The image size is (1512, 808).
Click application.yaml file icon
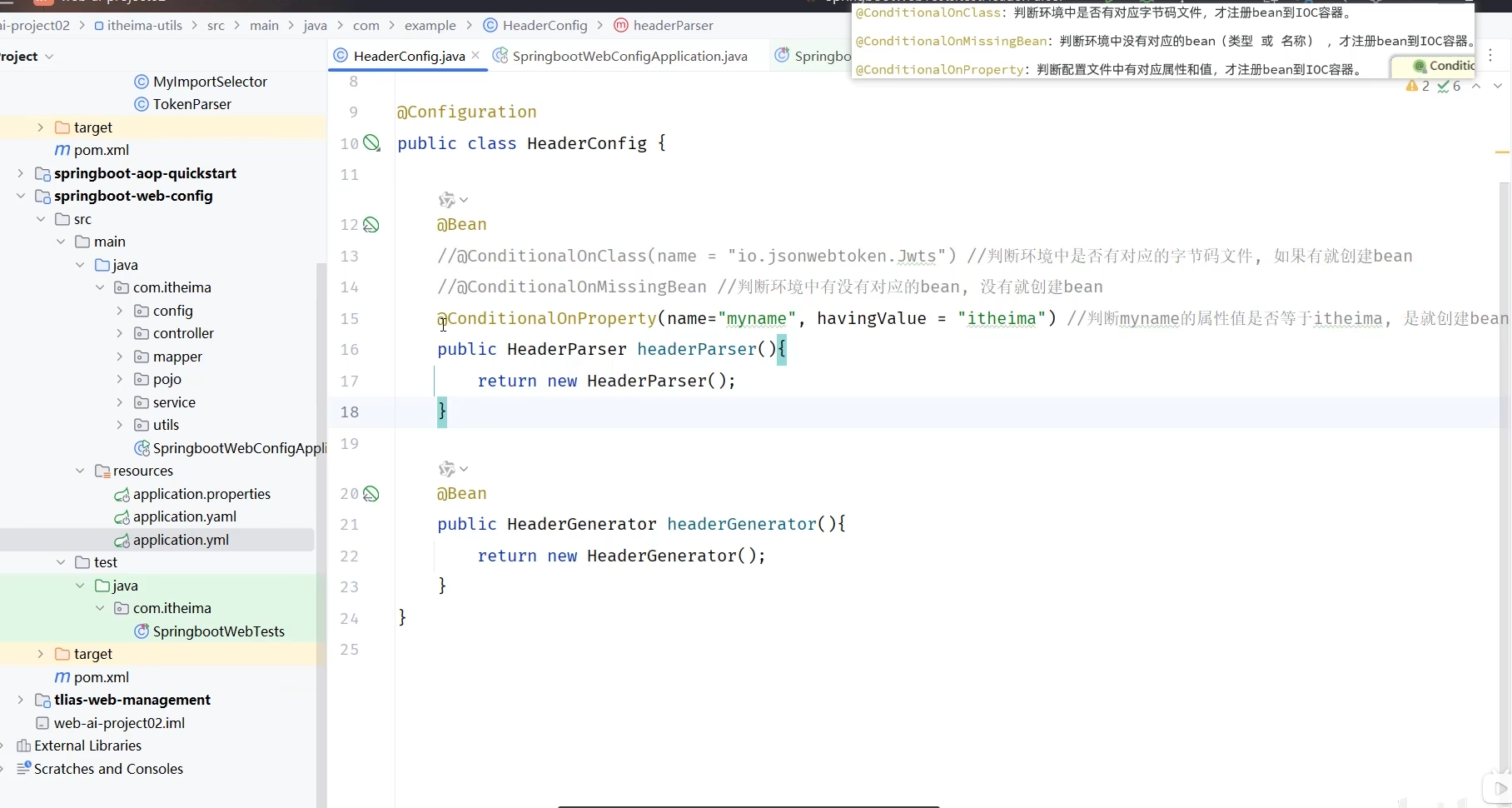click(122, 517)
